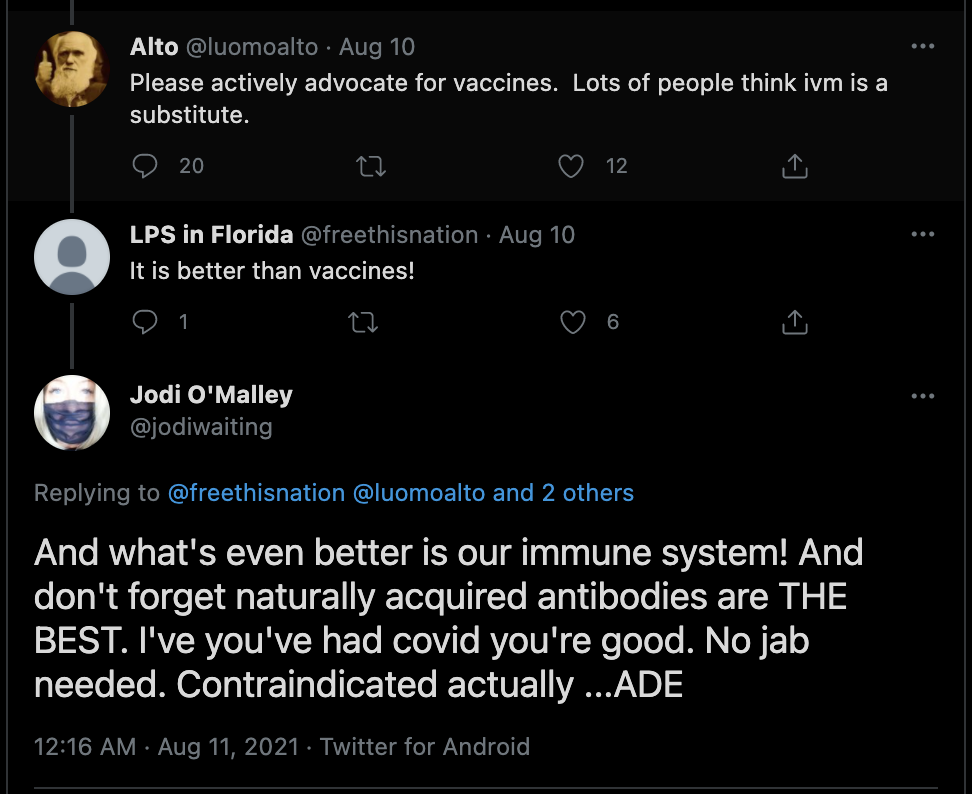The width and height of the screenshot is (972, 794).
Task: Open more options on Alto's tweet
Action: tap(922, 47)
